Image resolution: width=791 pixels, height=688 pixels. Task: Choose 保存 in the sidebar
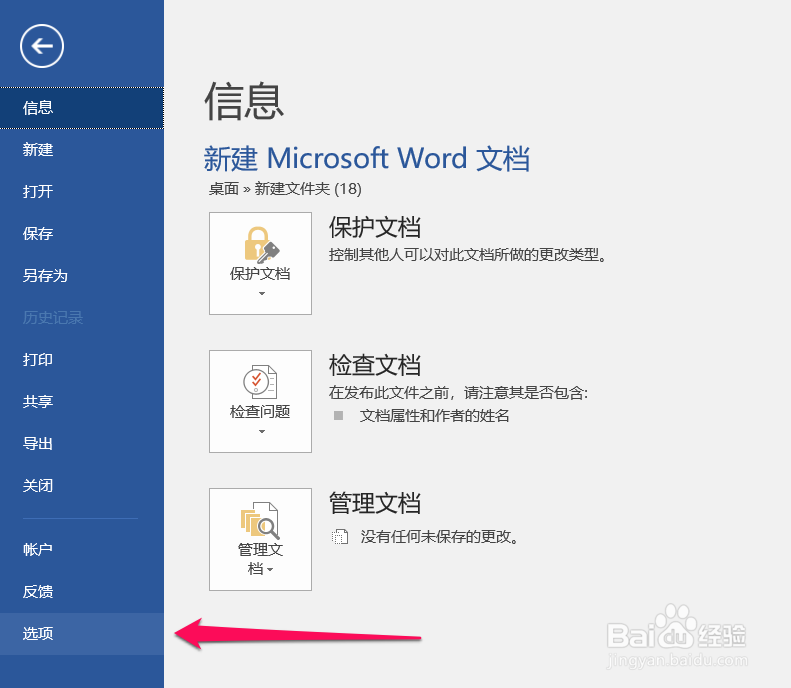point(82,234)
